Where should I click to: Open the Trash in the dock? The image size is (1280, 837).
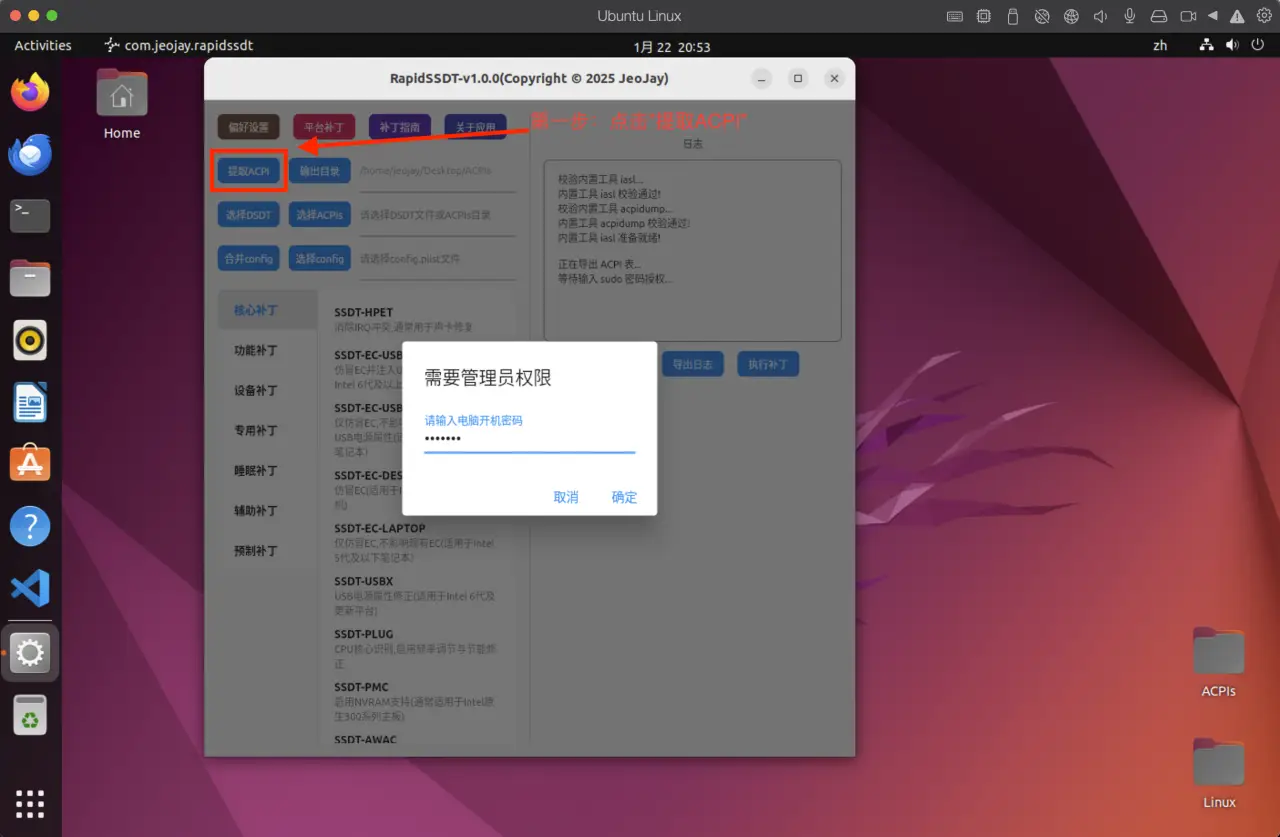coord(30,715)
